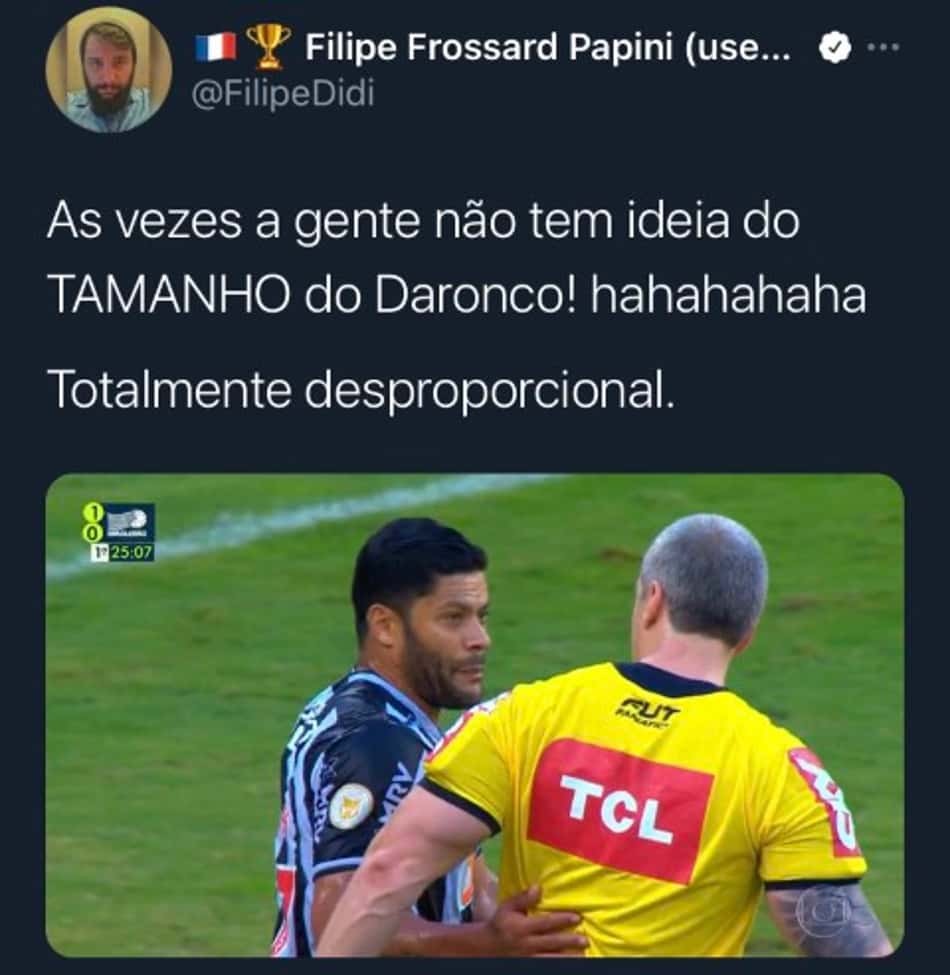Click the FUT logo on the yellow shirt
This screenshot has height=975, width=950.
pyautogui.click(x=648, y=711)
